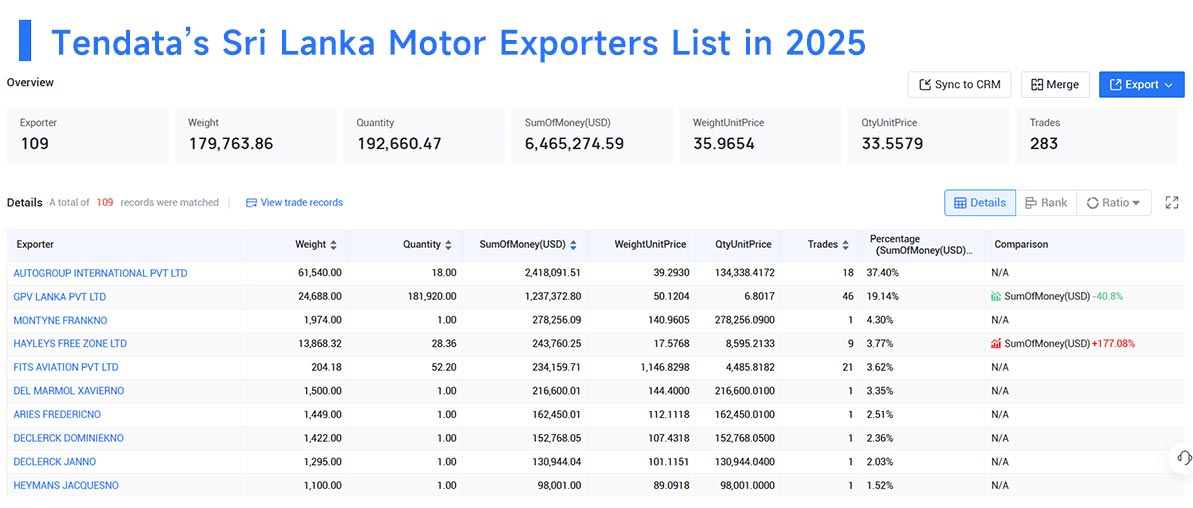Click red chart icon in HAYLEYS comparison
The height and width of the screenshot is (508, 1193).
tap(996, 344)
